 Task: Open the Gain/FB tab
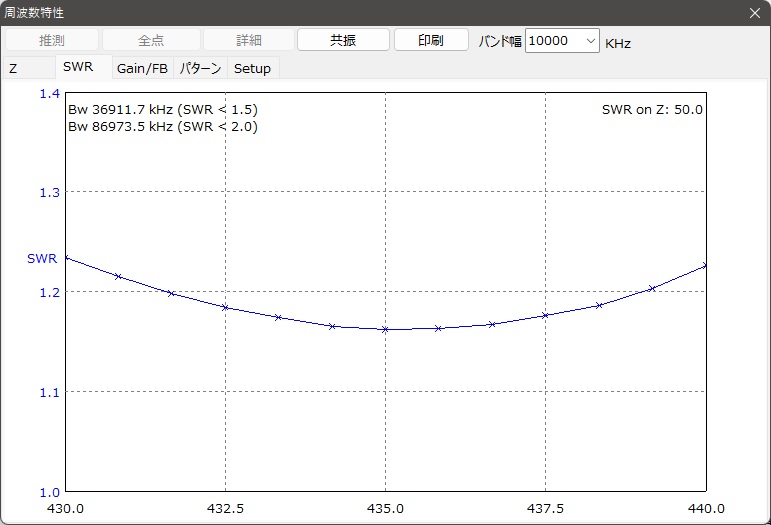point(142,69)
